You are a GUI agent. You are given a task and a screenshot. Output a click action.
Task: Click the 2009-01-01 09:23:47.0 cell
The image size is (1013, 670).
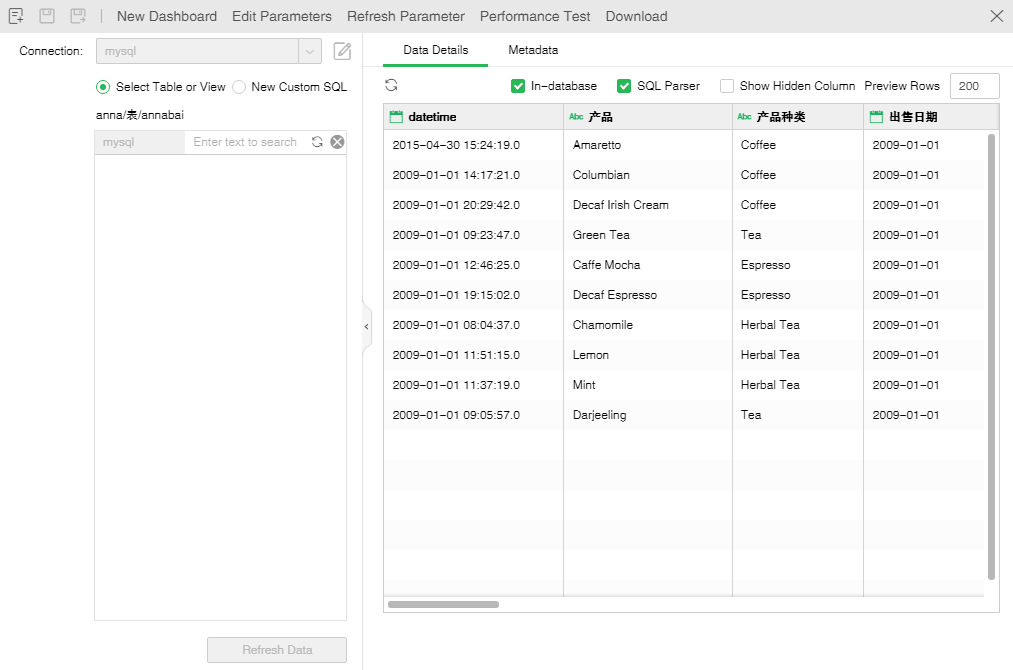pos(474,235)
